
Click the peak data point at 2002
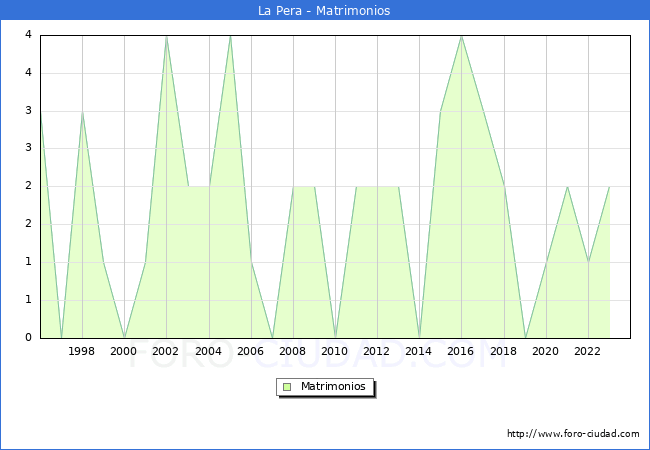[x=166, y=36]
